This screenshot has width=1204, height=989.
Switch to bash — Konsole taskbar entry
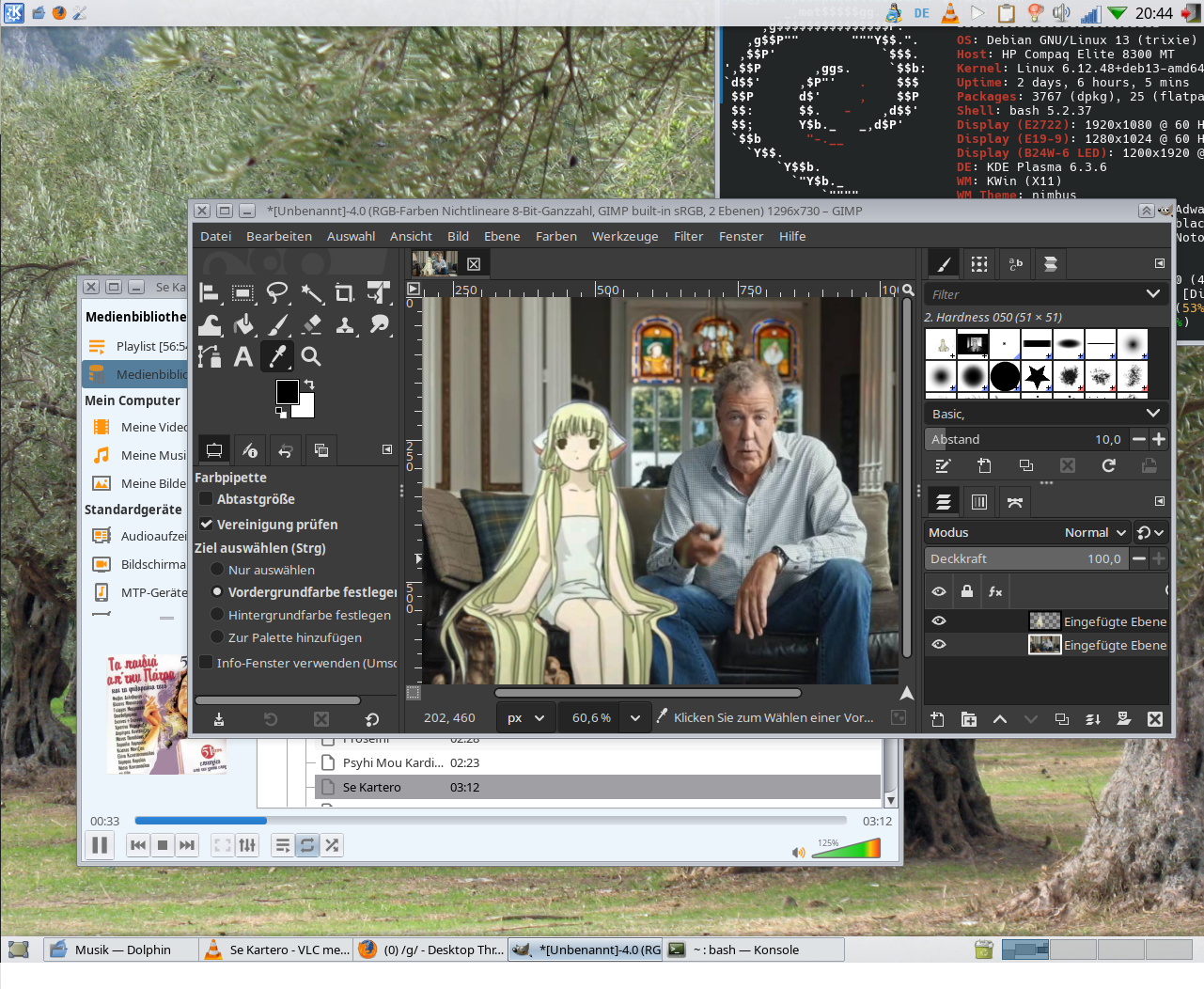click(x=754, y=950)
